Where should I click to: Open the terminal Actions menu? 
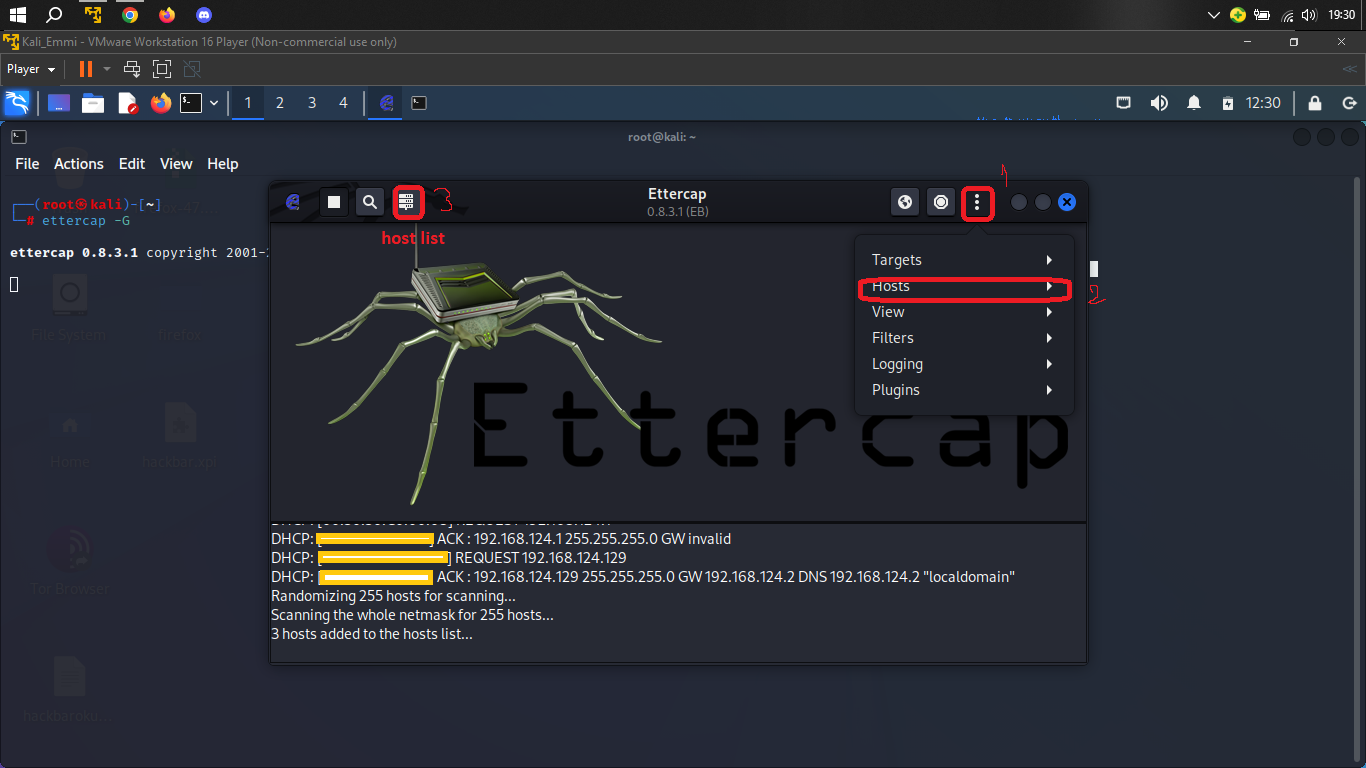[x=79, y=164]
